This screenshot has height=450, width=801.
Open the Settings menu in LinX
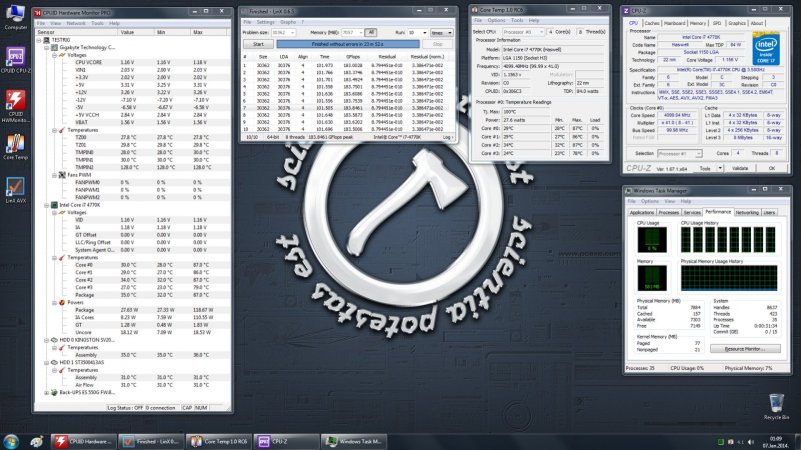click(266, 22)
